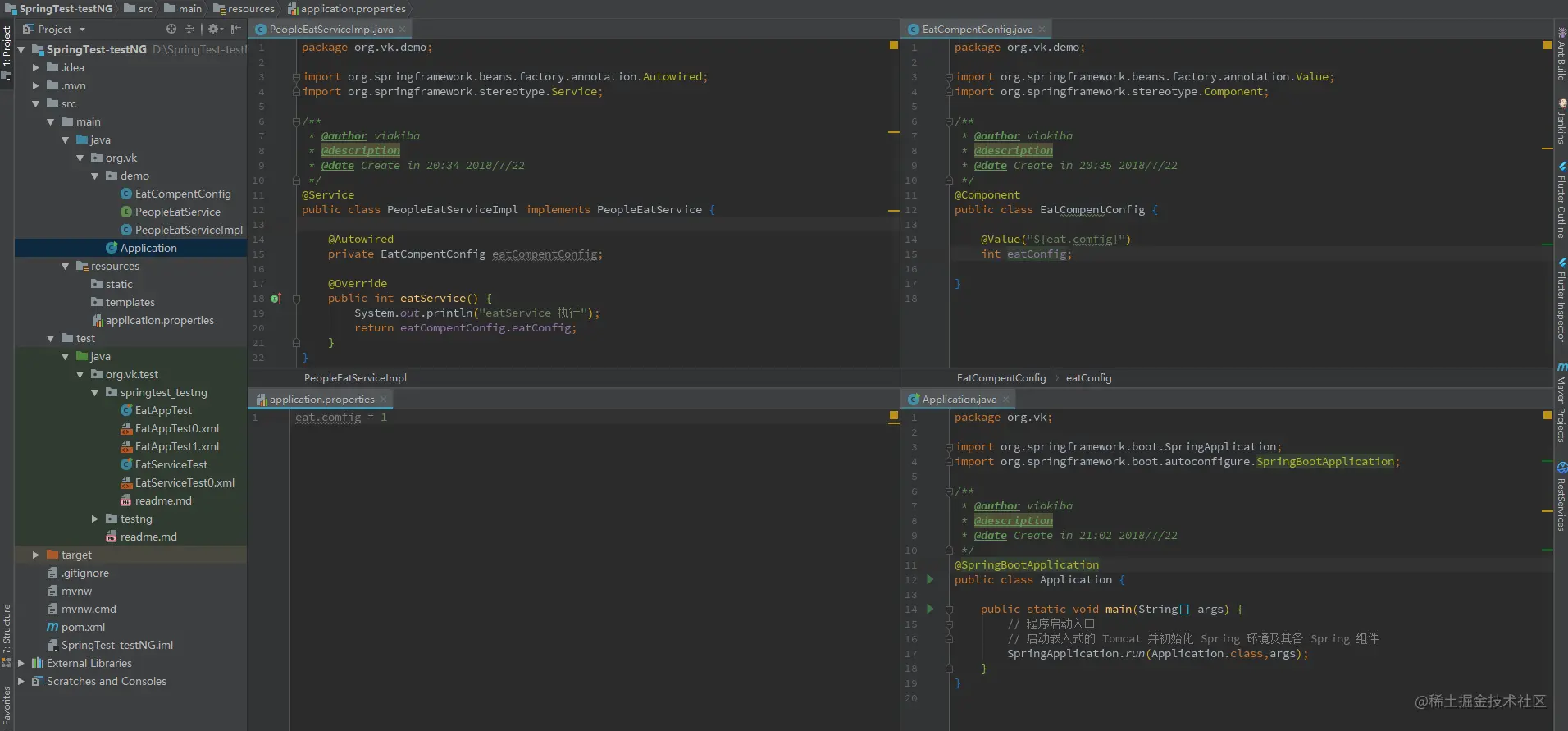Open the Project panel gear settings
This screenshot has height=731, width=1568.
[x=214, y=29]
